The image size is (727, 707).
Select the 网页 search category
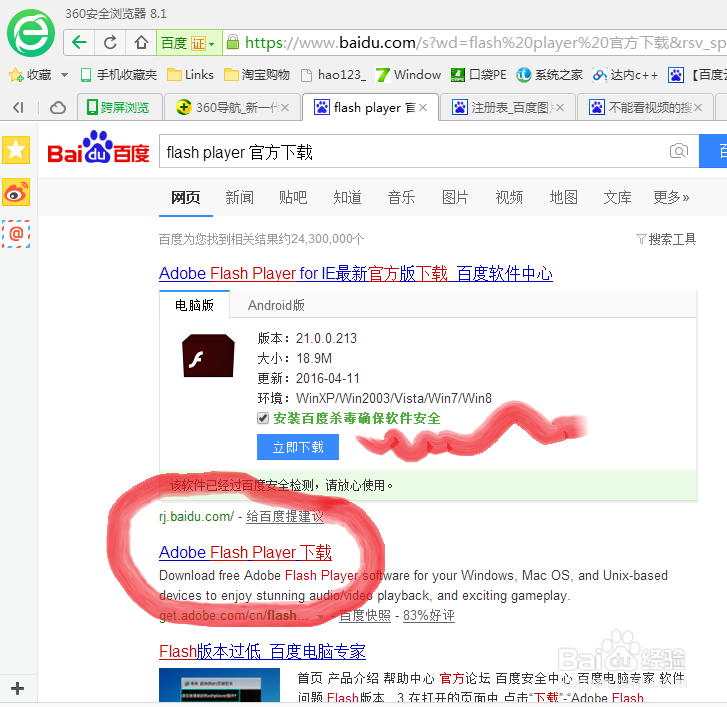185,197
